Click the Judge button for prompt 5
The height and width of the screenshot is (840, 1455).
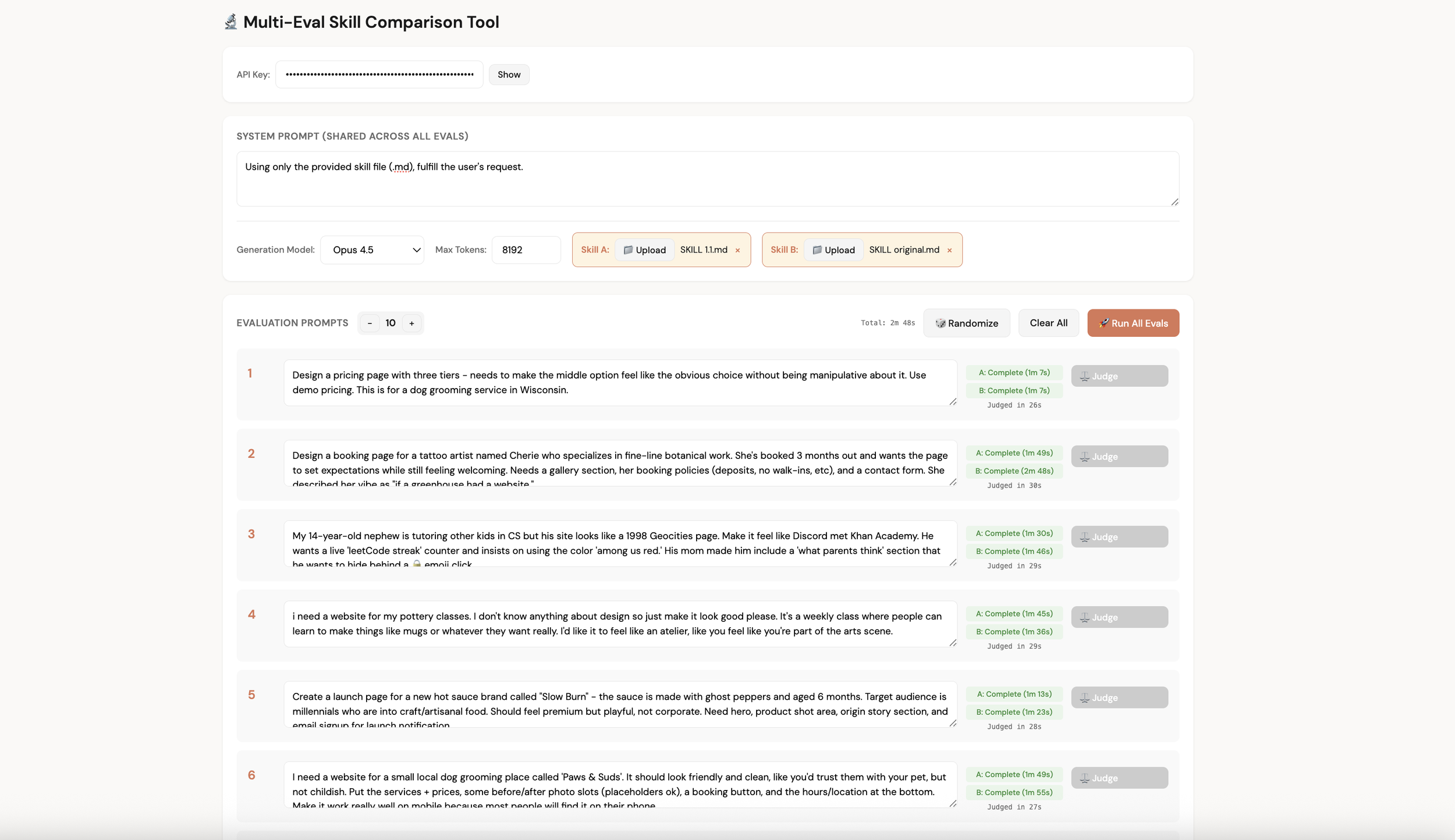pyautogui.click(x=1119, y=697)
